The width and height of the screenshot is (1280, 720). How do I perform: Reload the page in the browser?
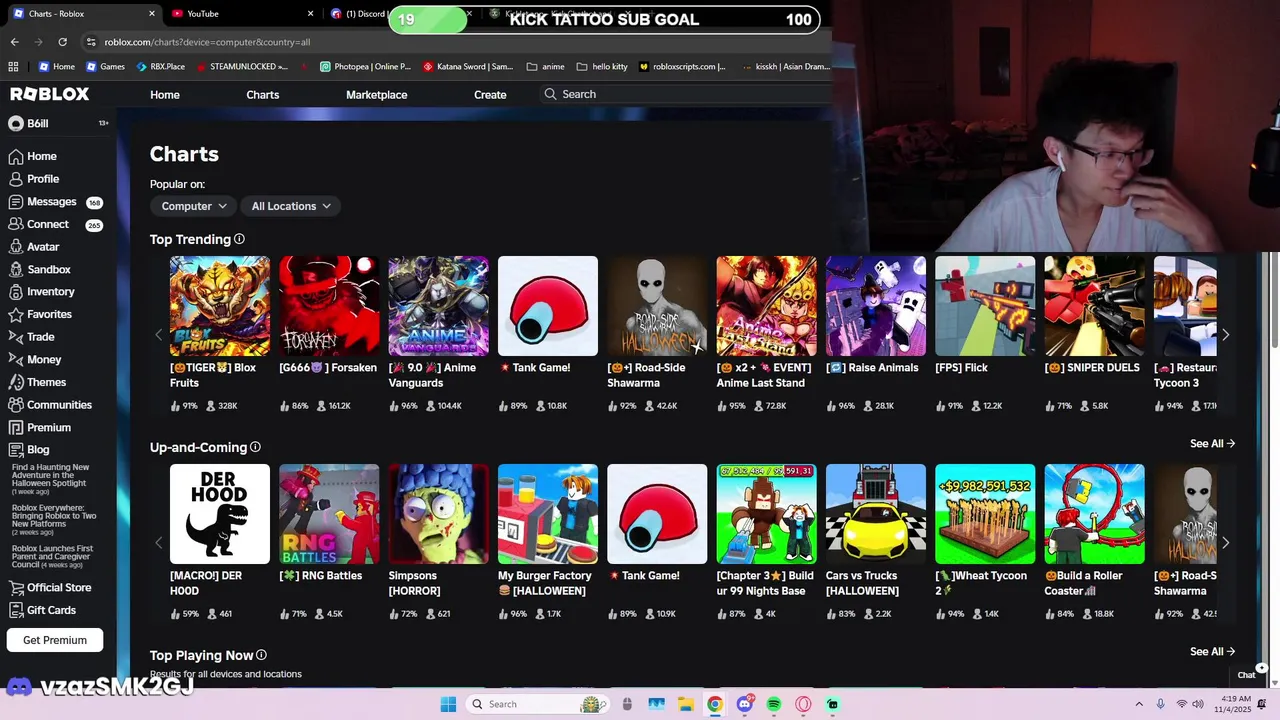click(62, 42)
